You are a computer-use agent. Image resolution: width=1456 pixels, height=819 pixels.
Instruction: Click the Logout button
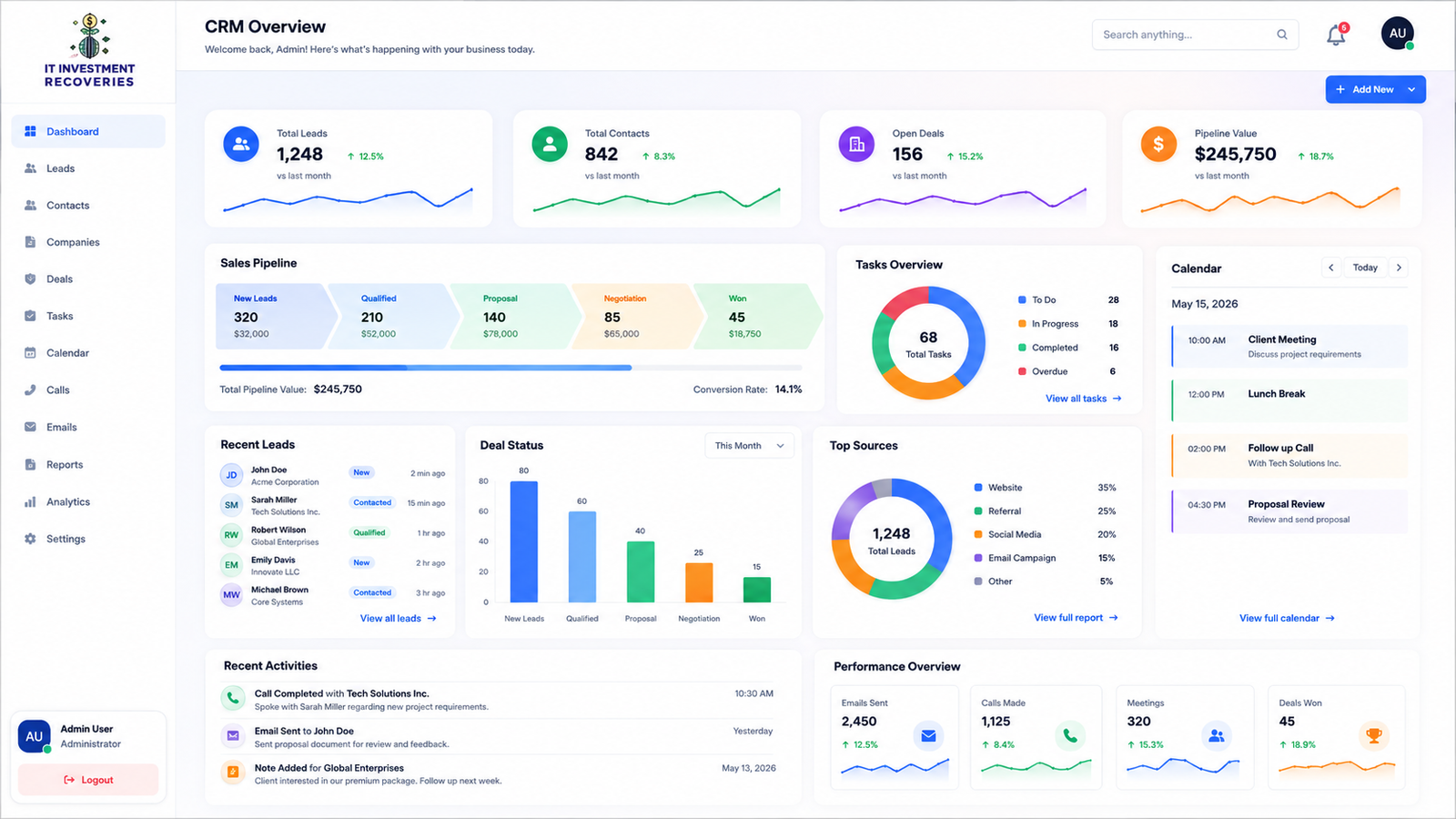tap(88, 780)
